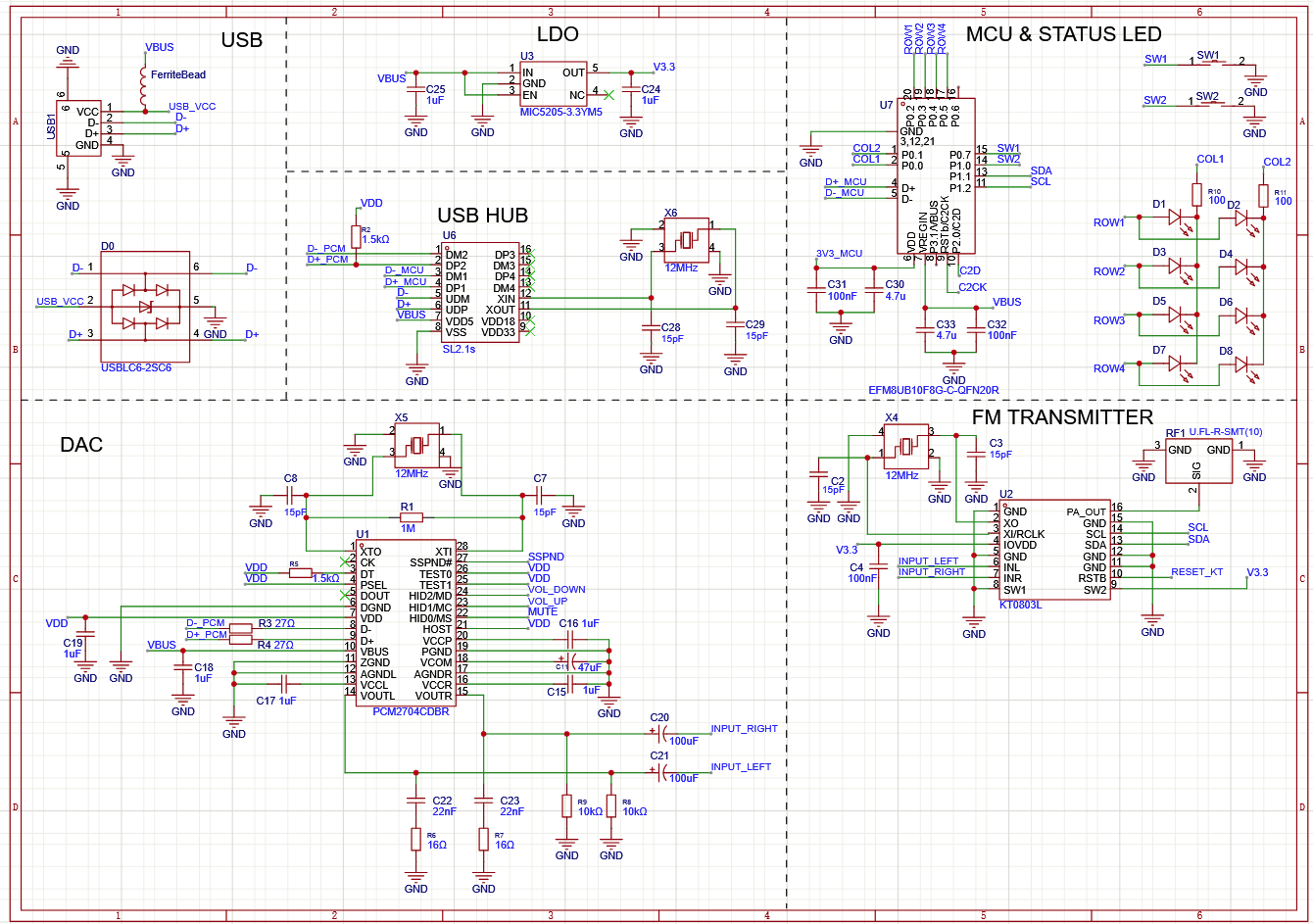Select the R11 100 ohm resistor
The image size is (1313, 924).
click(1263, 196)
